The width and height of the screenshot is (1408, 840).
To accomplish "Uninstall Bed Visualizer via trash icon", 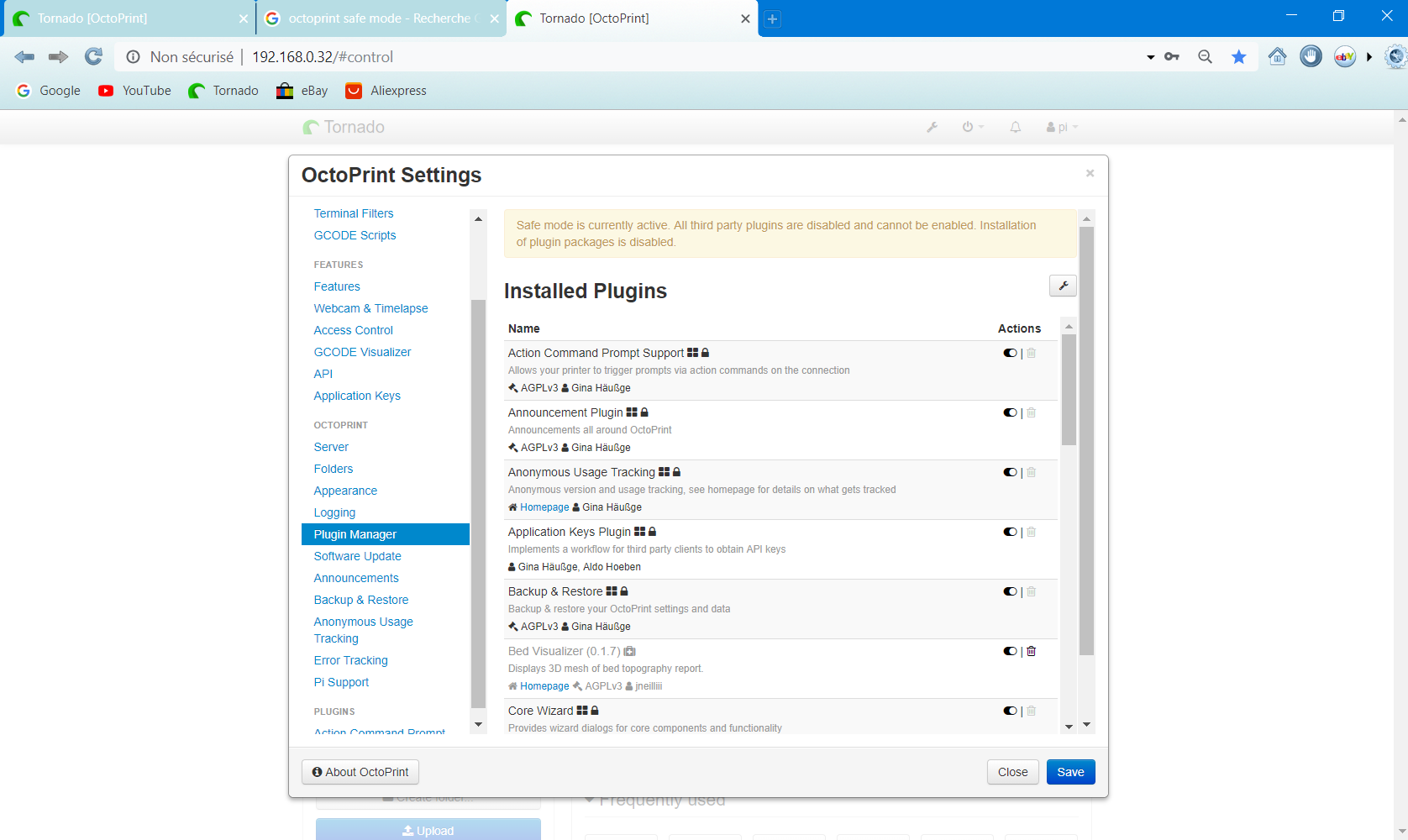I will pyautogui.click(x=1032, y=651).
